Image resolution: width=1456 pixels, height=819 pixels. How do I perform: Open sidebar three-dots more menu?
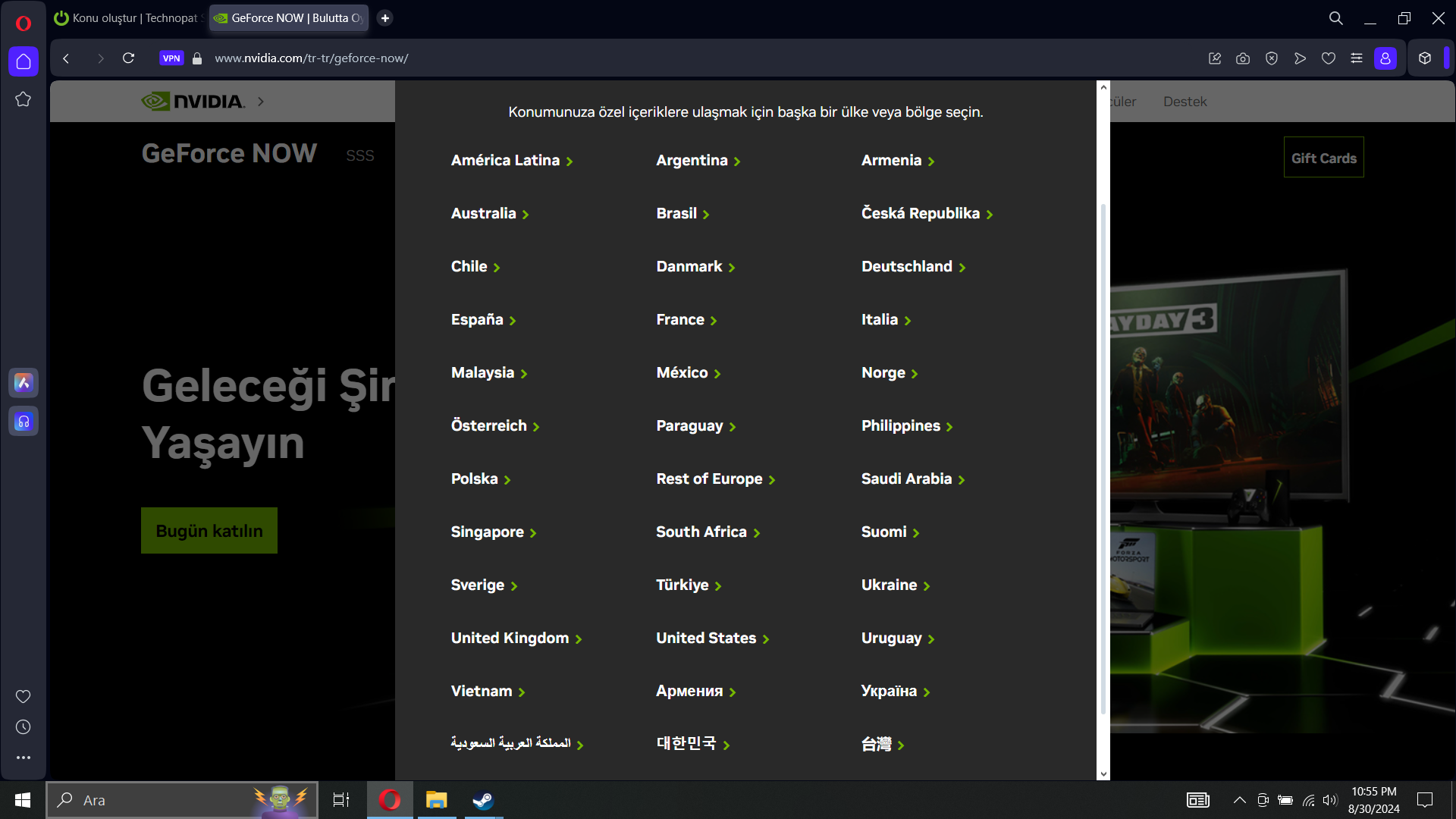[24, 758]
